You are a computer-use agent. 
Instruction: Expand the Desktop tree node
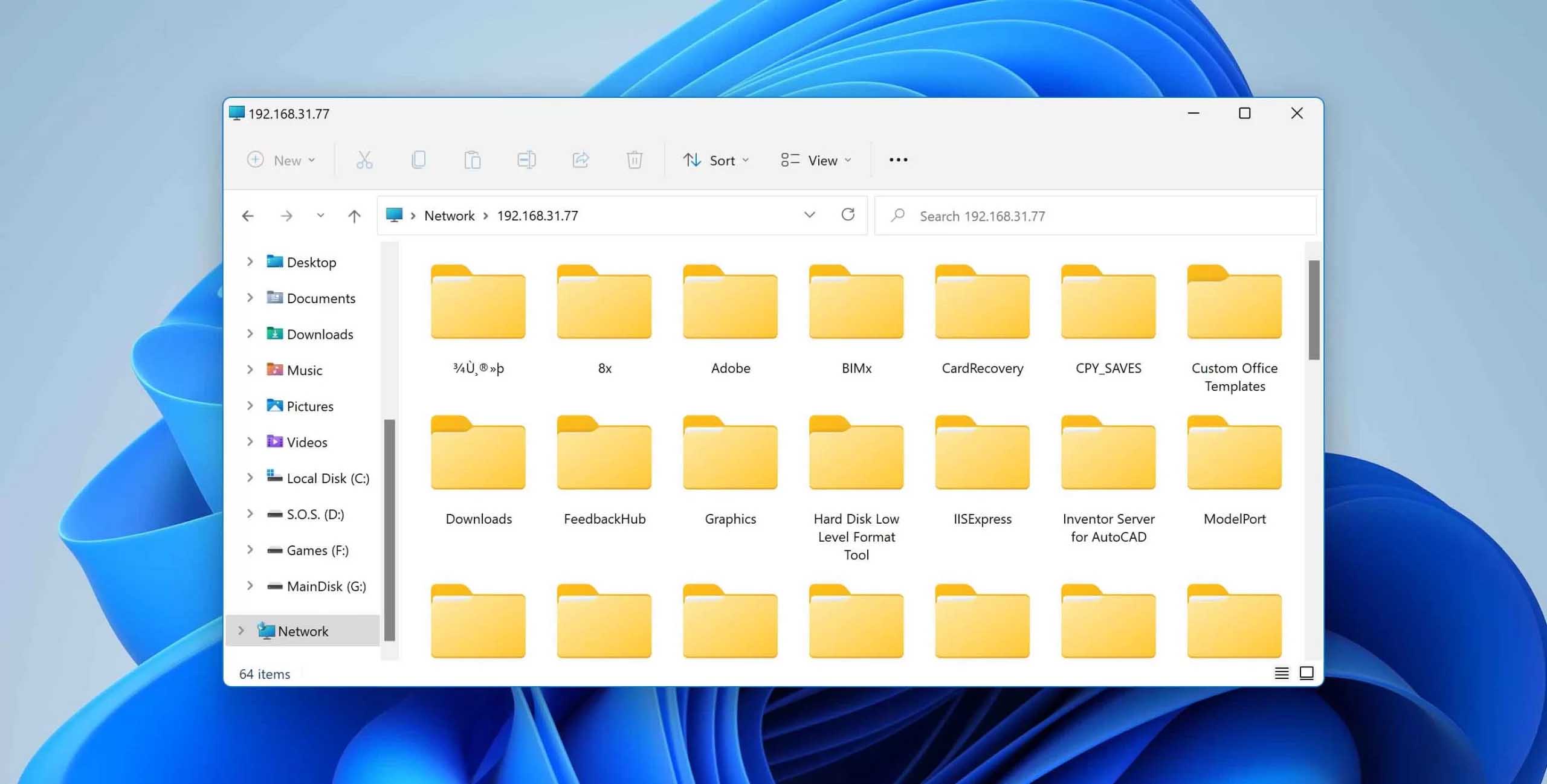[x=250, y=262]
